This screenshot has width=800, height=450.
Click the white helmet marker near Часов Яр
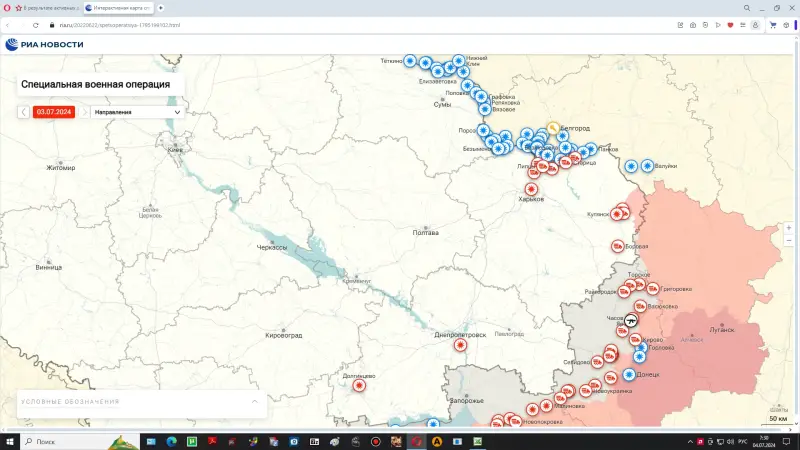click(x=631, y=321)
